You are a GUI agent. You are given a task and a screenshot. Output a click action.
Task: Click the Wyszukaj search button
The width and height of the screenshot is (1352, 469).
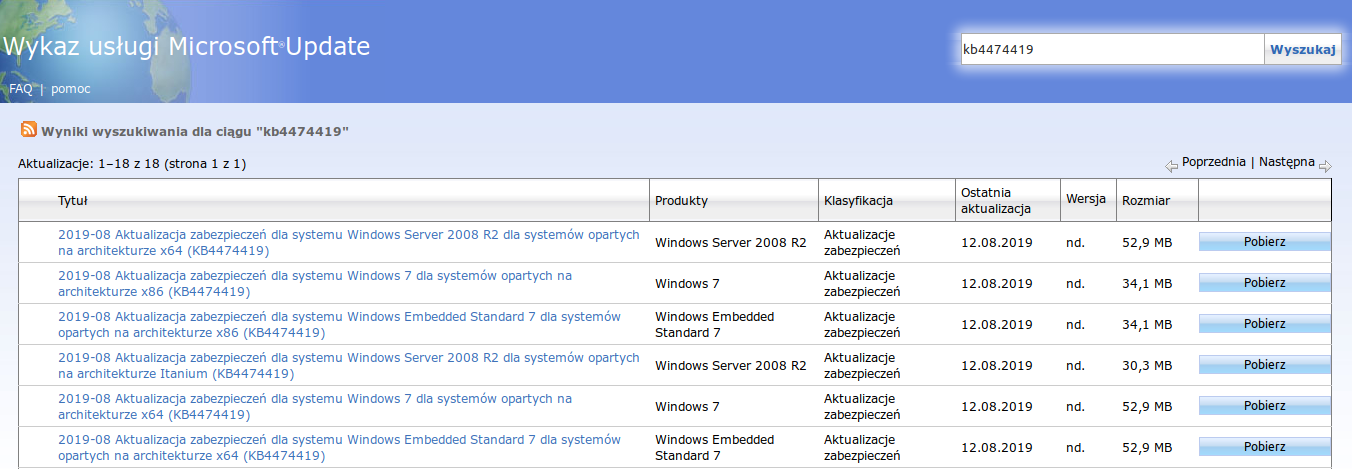click(x=1303, y=49)
